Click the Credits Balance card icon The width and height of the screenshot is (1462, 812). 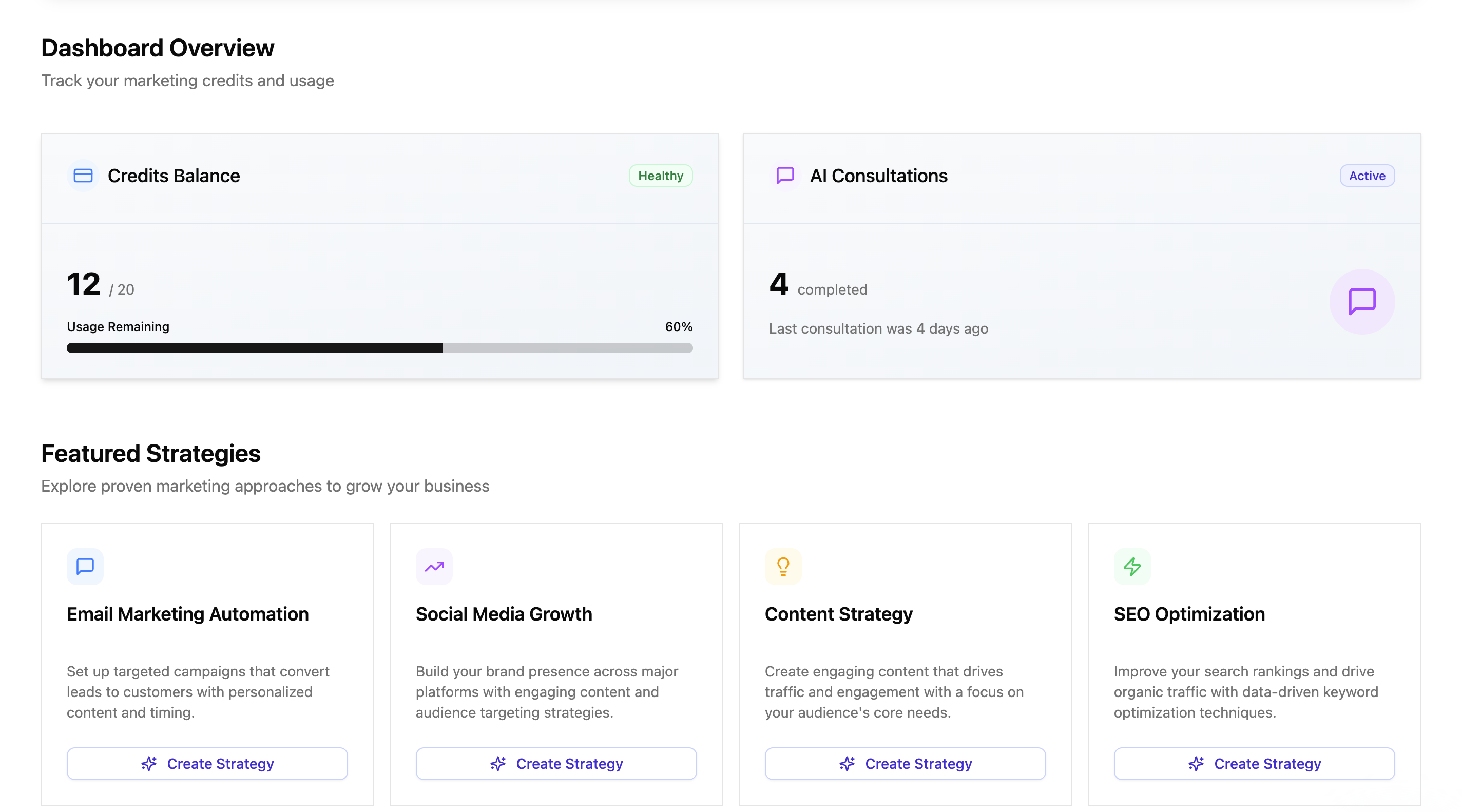(x=83, y=176)
